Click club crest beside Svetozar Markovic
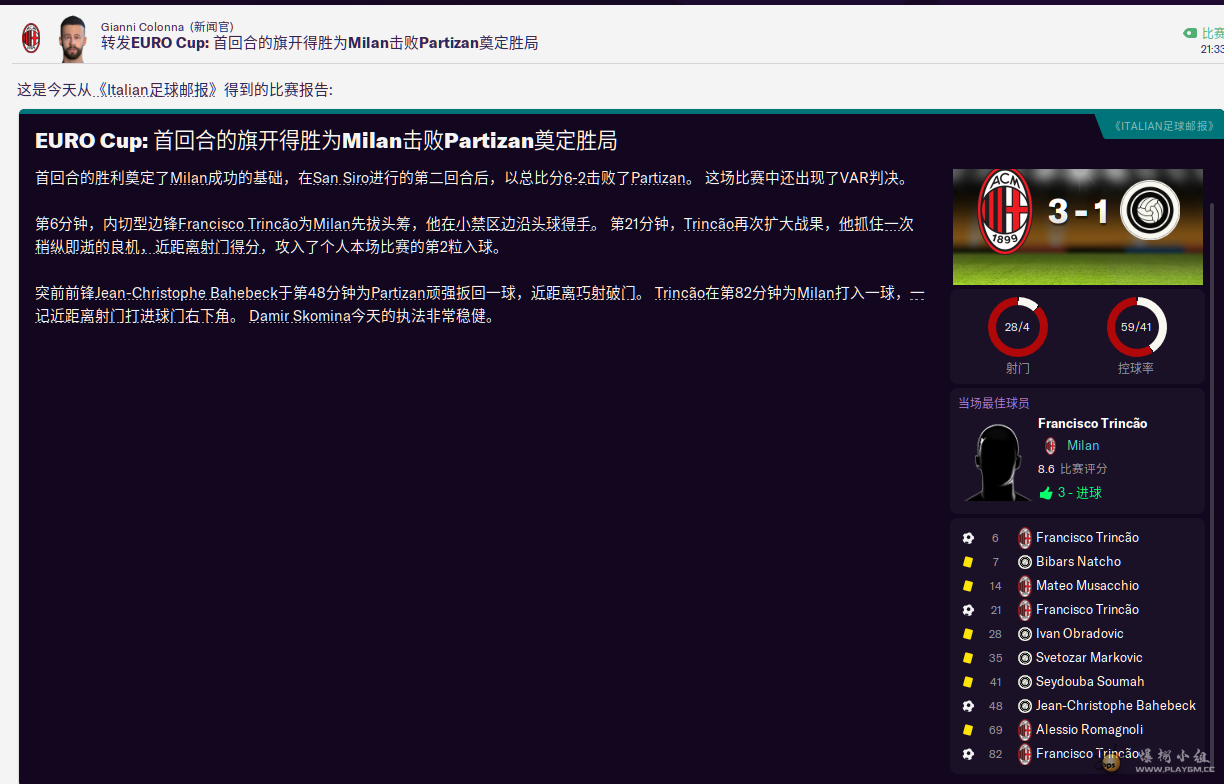 point(1024,658)
